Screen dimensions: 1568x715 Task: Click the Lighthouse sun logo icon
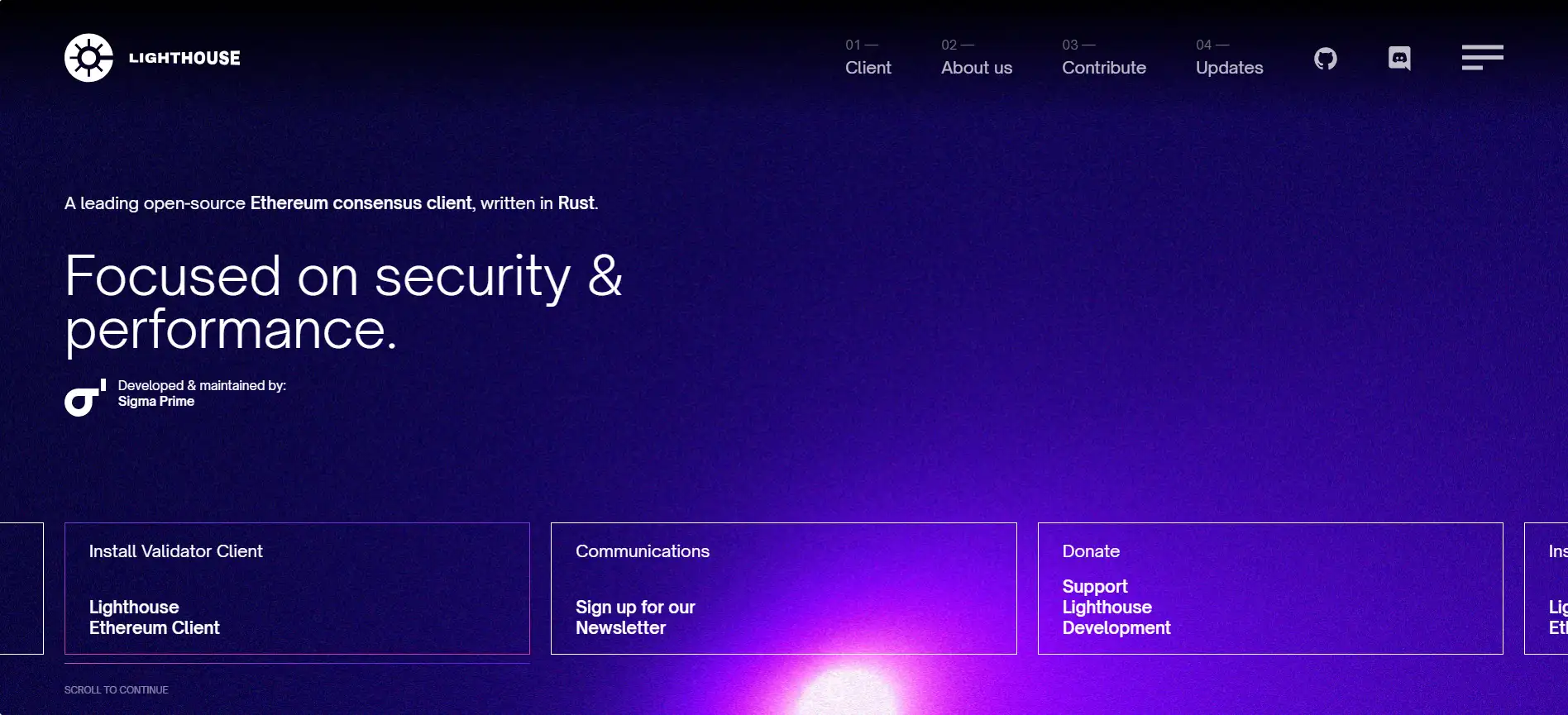coord(88,58)
